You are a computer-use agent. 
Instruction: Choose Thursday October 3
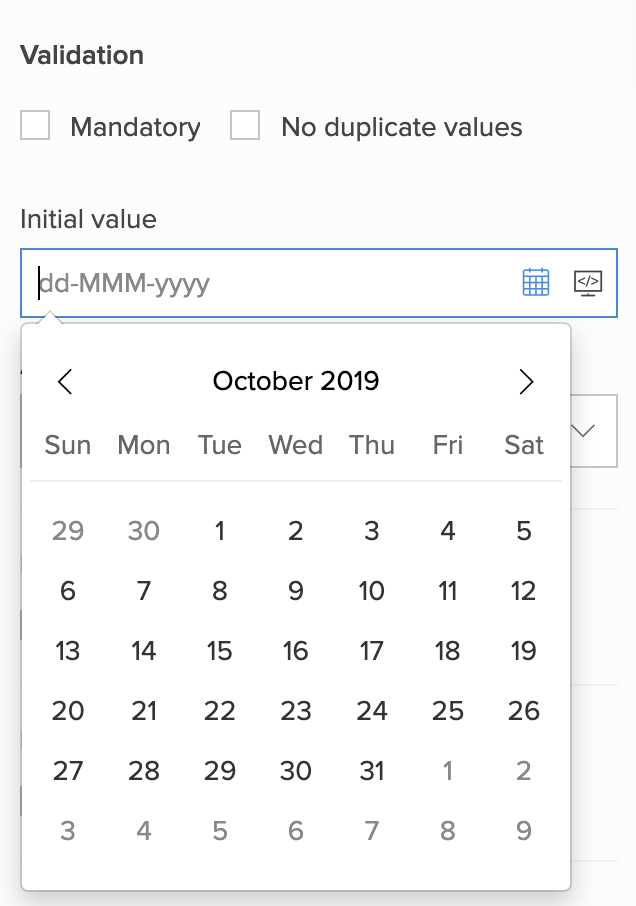[372, 531]
